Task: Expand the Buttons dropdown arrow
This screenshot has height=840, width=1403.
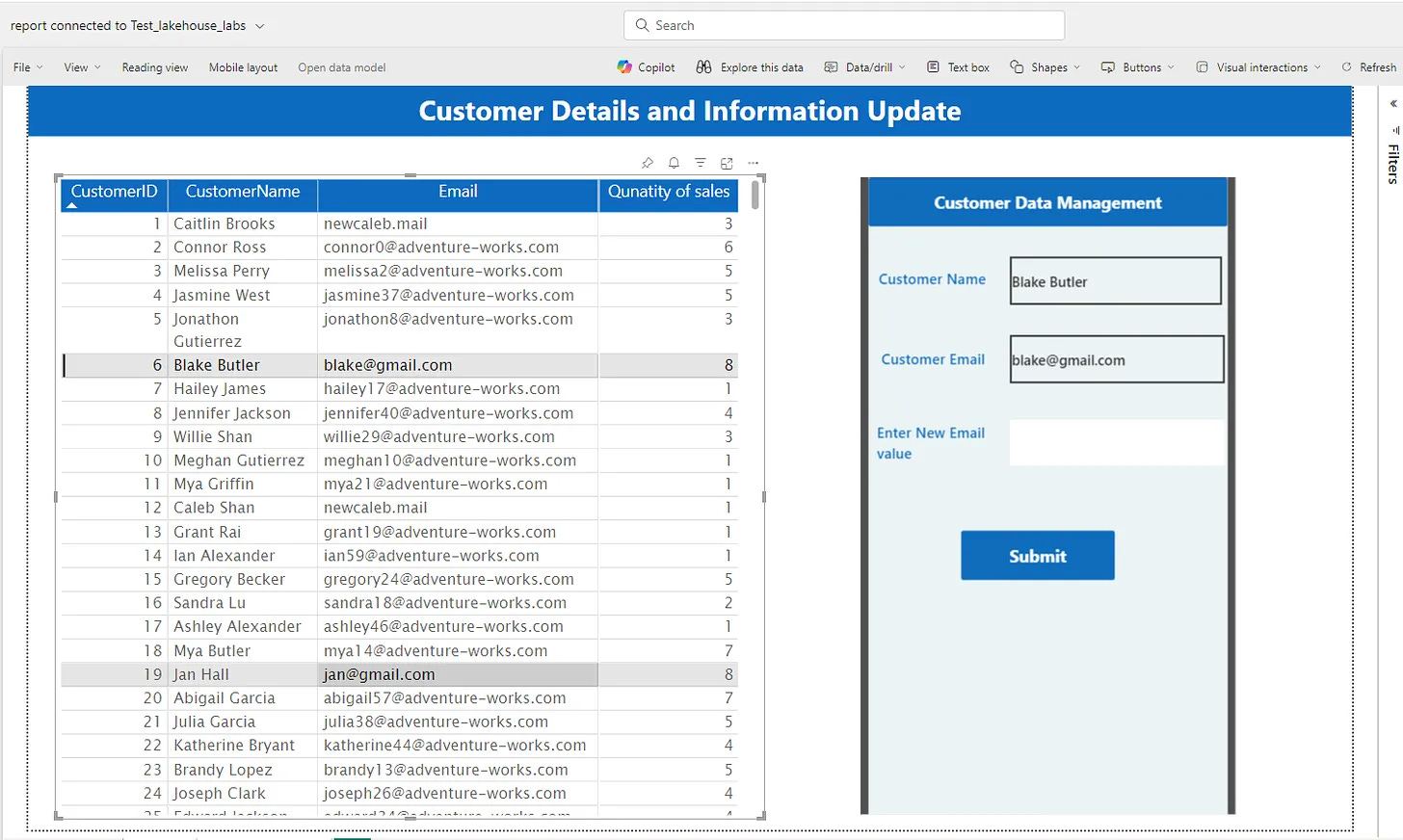Action: (1171, 67)
